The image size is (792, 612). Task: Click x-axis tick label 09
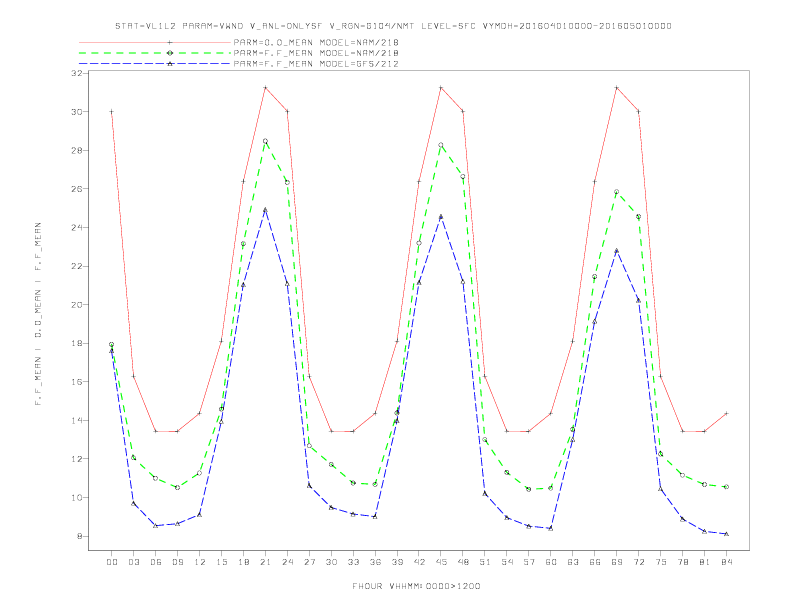coord(177,562)
